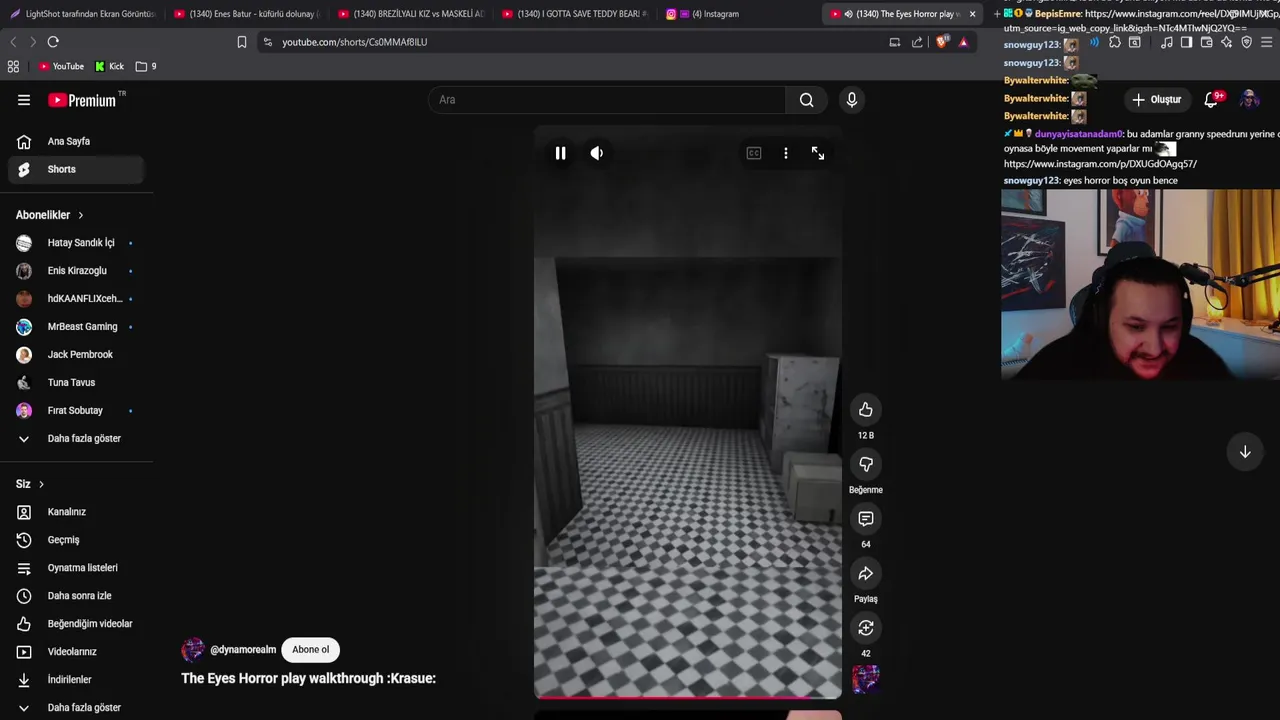The image size is (1280, 720).
Task: Open the hdKAANFLIXceh... channel
Action: [x=77, y=299]
